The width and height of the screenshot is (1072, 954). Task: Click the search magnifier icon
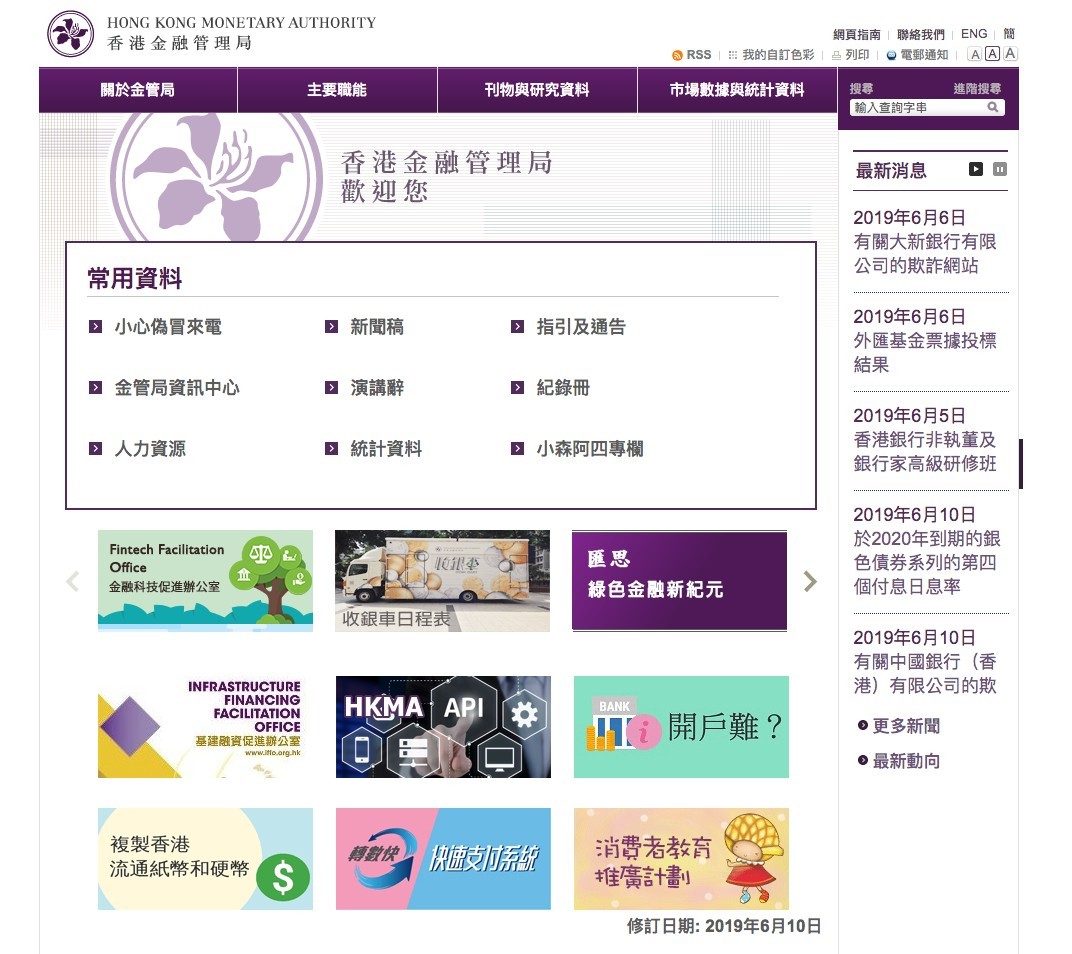pos(993,107)
